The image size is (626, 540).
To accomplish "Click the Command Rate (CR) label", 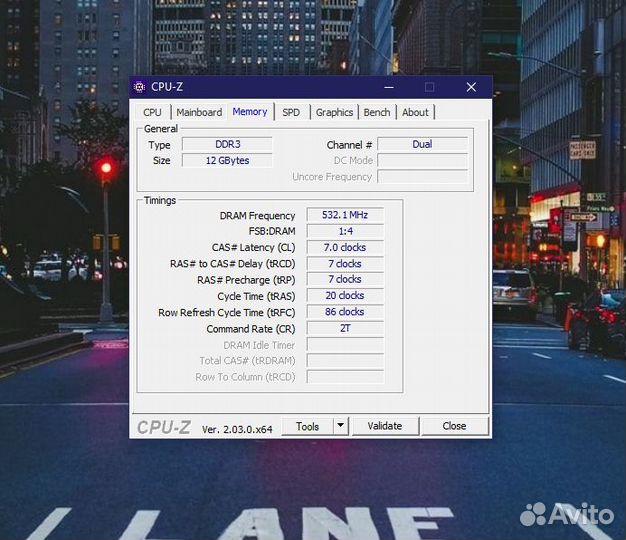I will click(x=251, y=329).
